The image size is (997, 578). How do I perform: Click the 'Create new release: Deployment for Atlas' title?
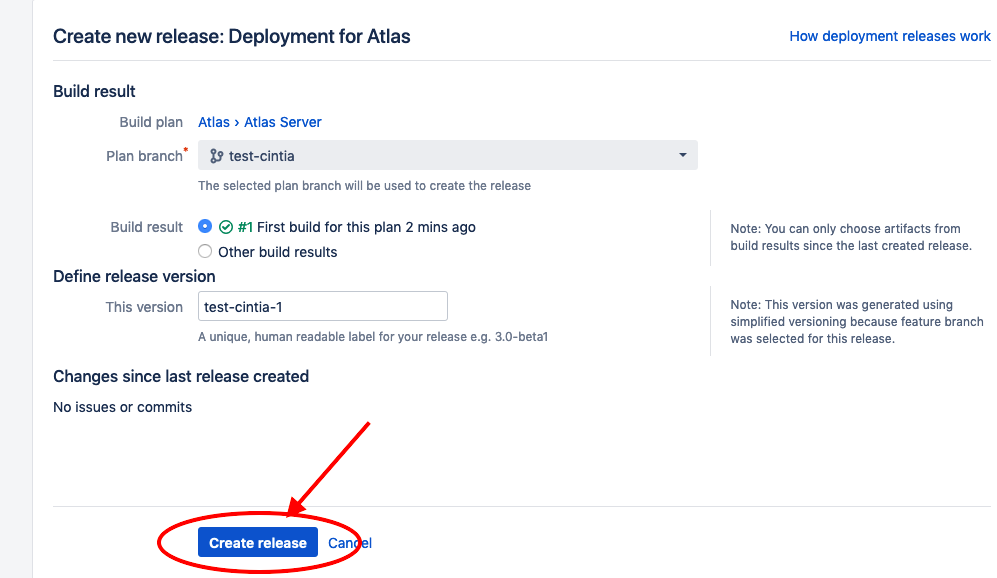(x=231, y=36)
